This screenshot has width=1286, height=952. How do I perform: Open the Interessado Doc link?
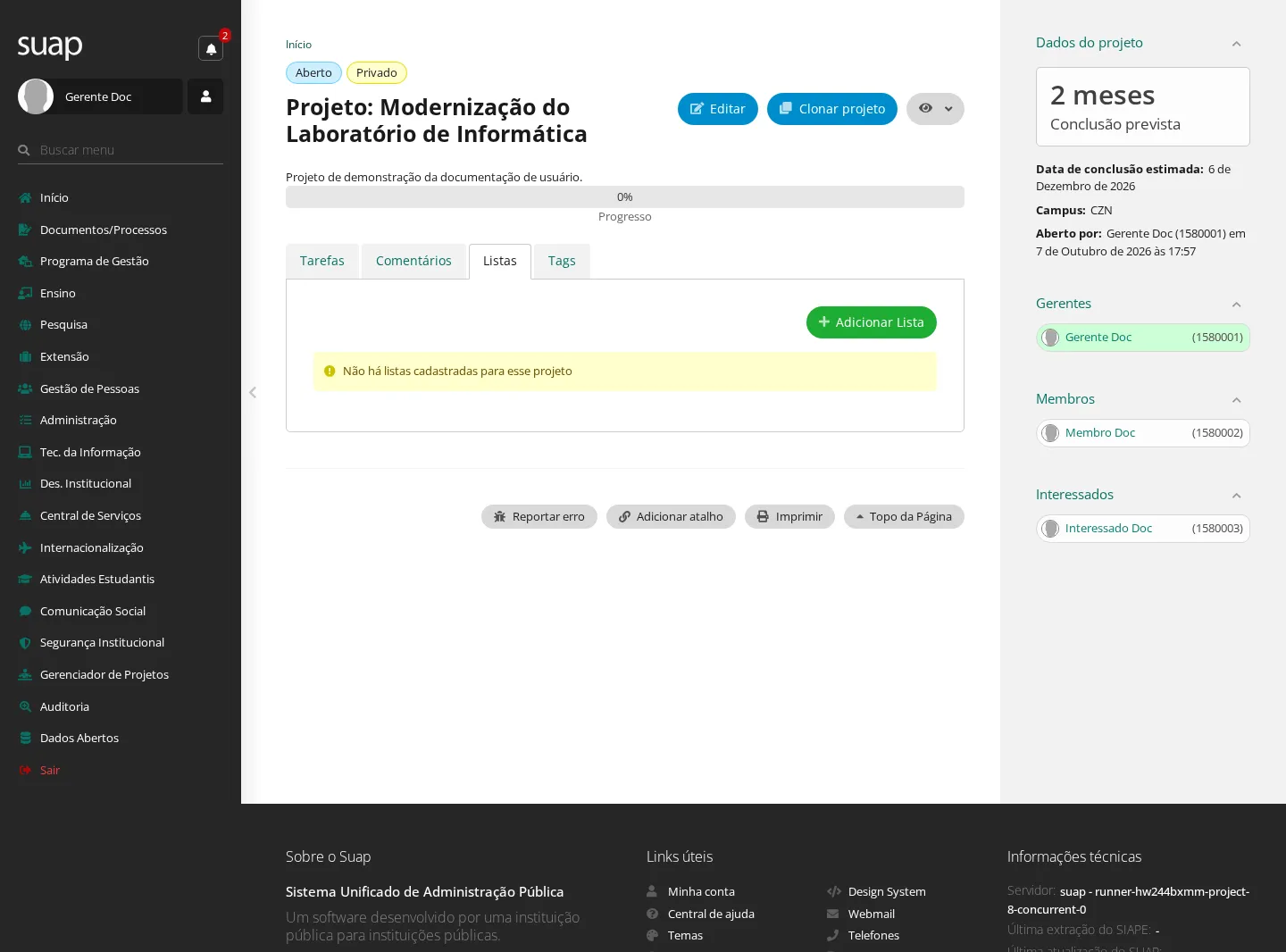1108,529
